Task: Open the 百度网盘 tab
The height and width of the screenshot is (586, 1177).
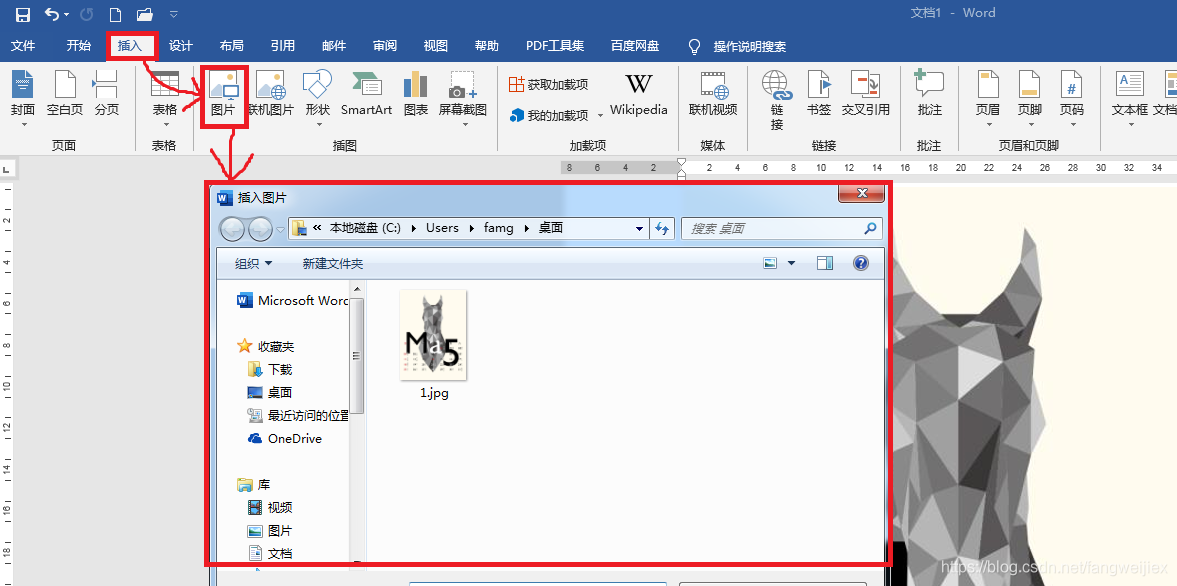Action: click(x=635, y=46)
